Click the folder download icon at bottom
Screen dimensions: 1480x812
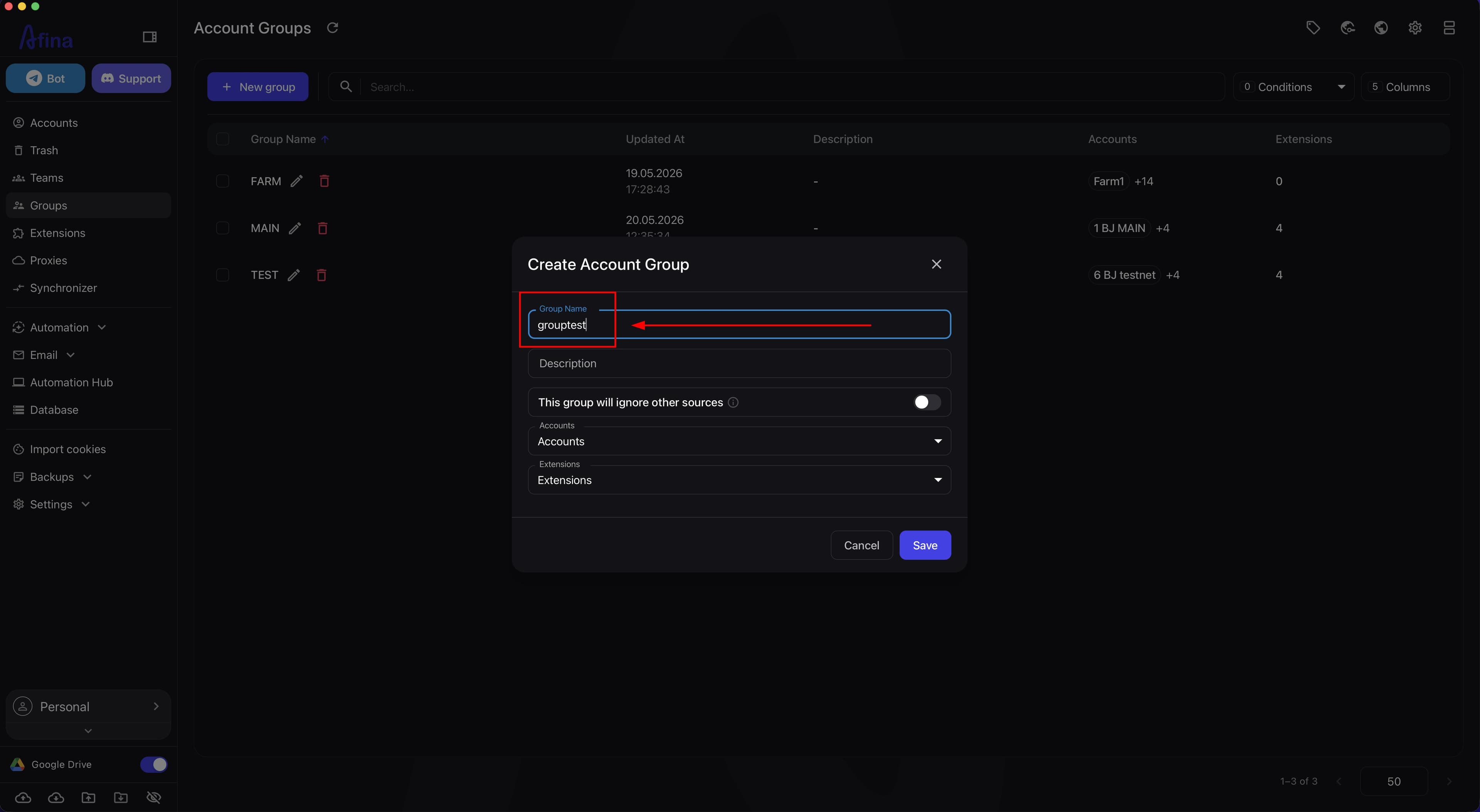[121, 798]
